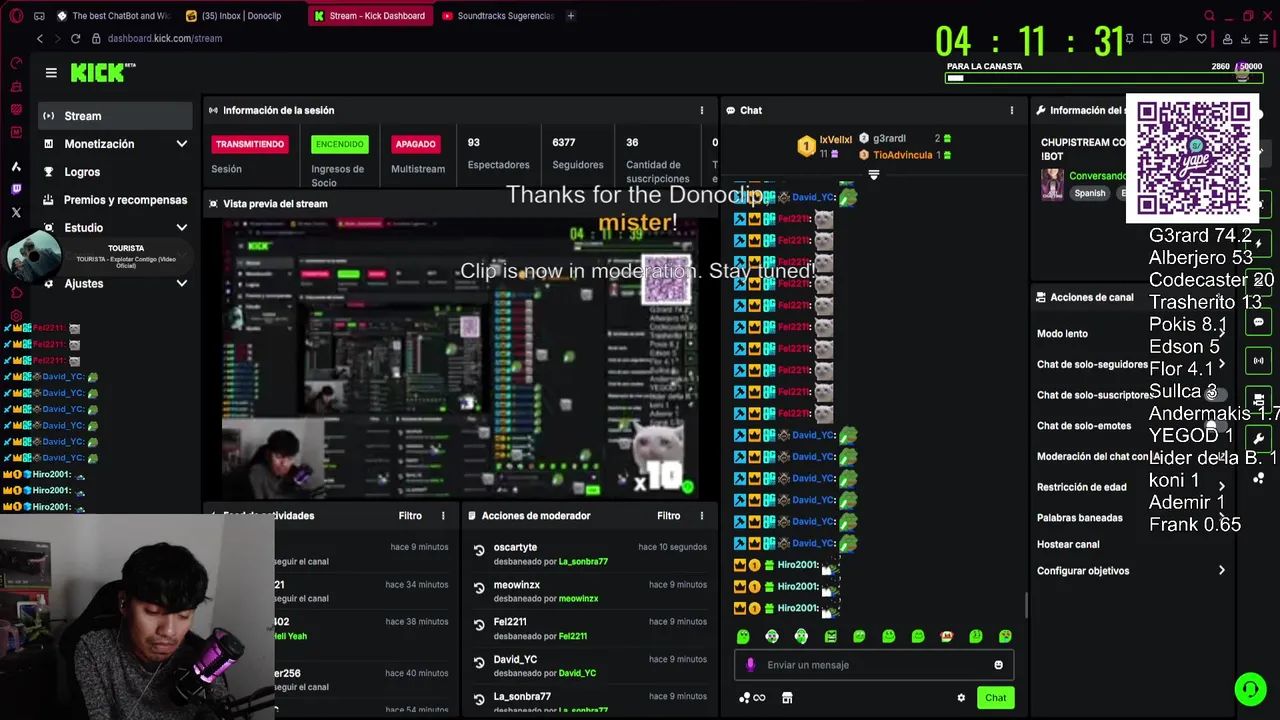
Task: Click the stream preview thumbnail
Action: pos(460,358)
